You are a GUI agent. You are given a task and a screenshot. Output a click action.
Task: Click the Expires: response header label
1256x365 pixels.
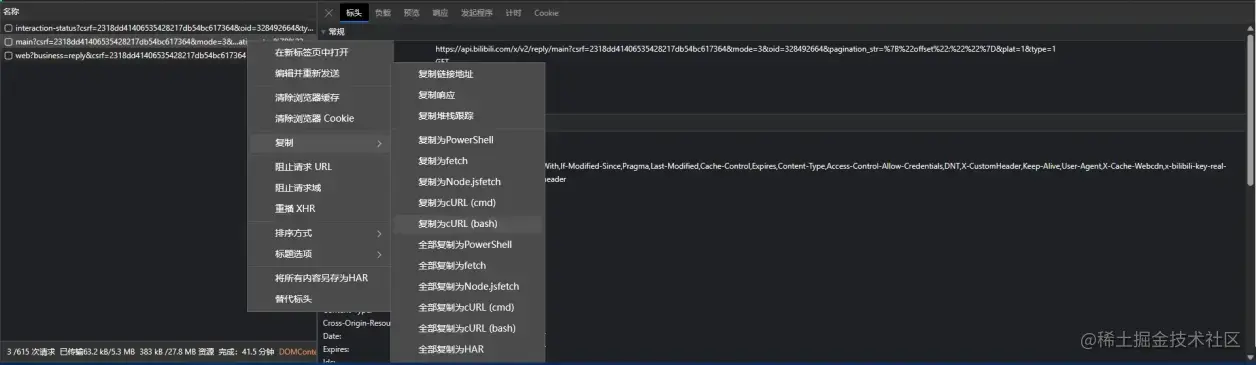click(x=336, y=349)
